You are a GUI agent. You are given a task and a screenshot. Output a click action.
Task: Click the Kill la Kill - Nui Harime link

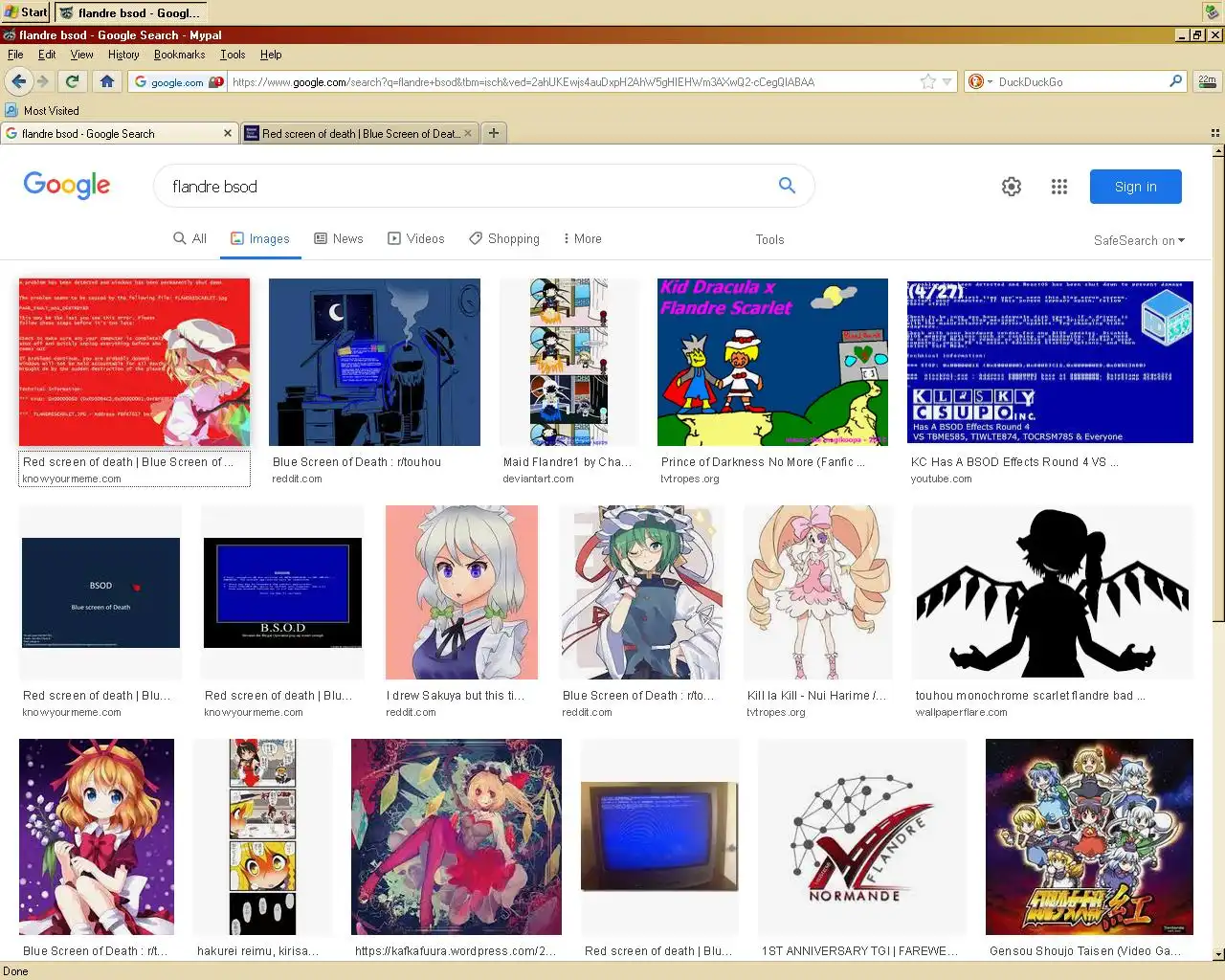click(816, 695)
